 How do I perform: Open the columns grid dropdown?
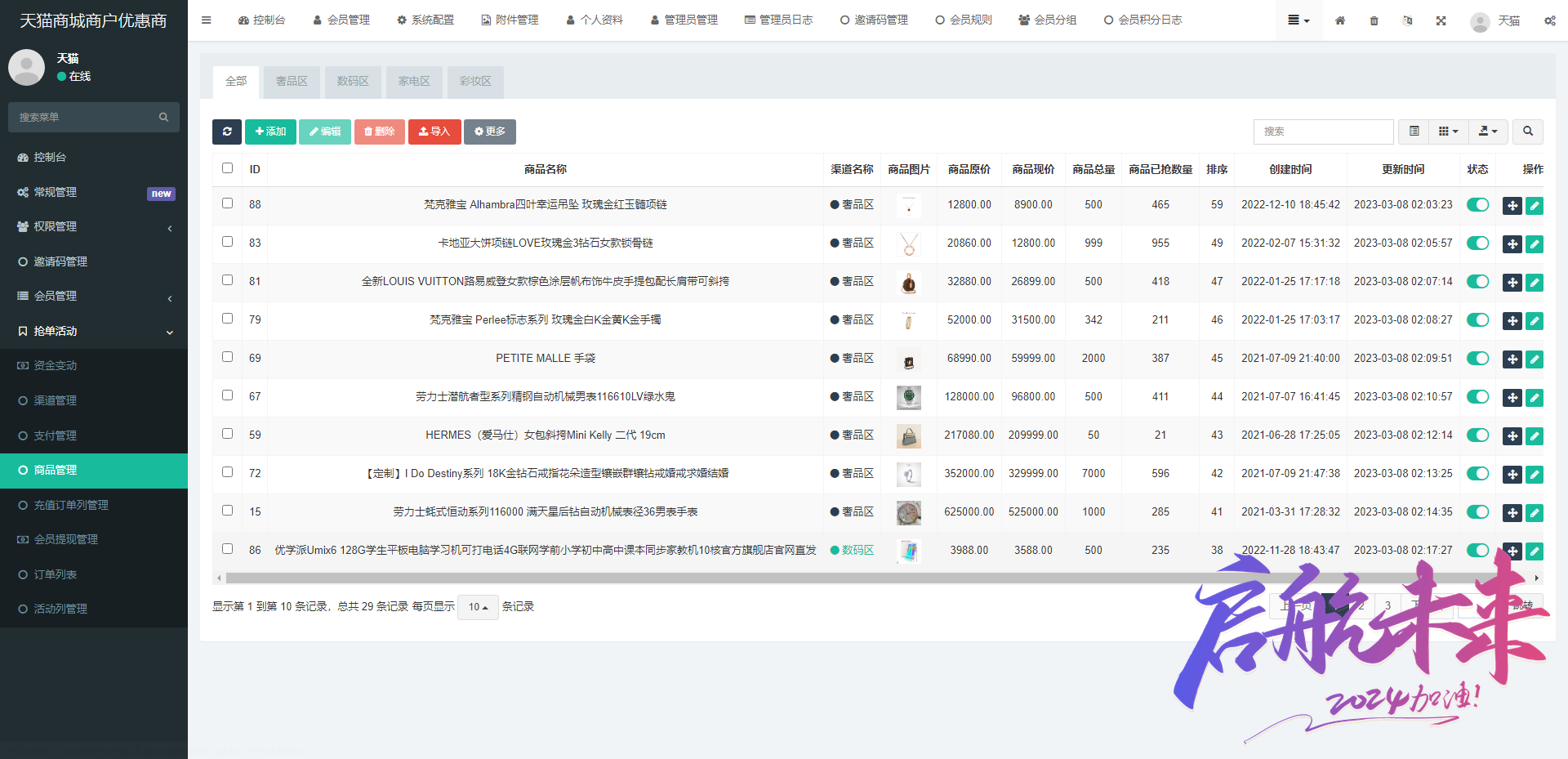pyautogui.click(x=1449, y=132)
